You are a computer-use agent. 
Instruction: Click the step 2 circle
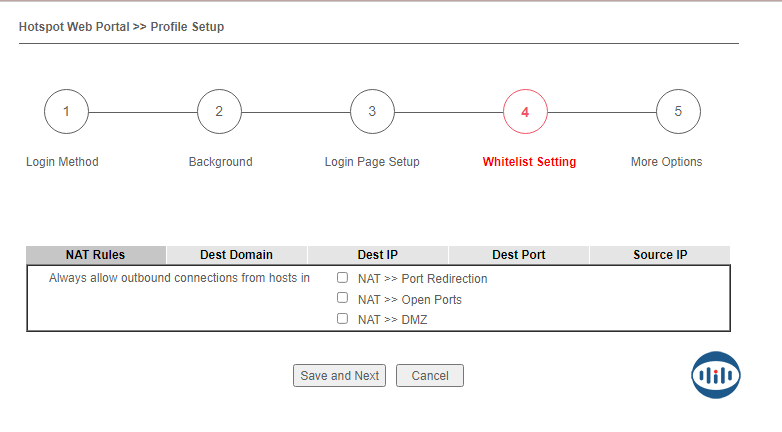click(219, 112)
